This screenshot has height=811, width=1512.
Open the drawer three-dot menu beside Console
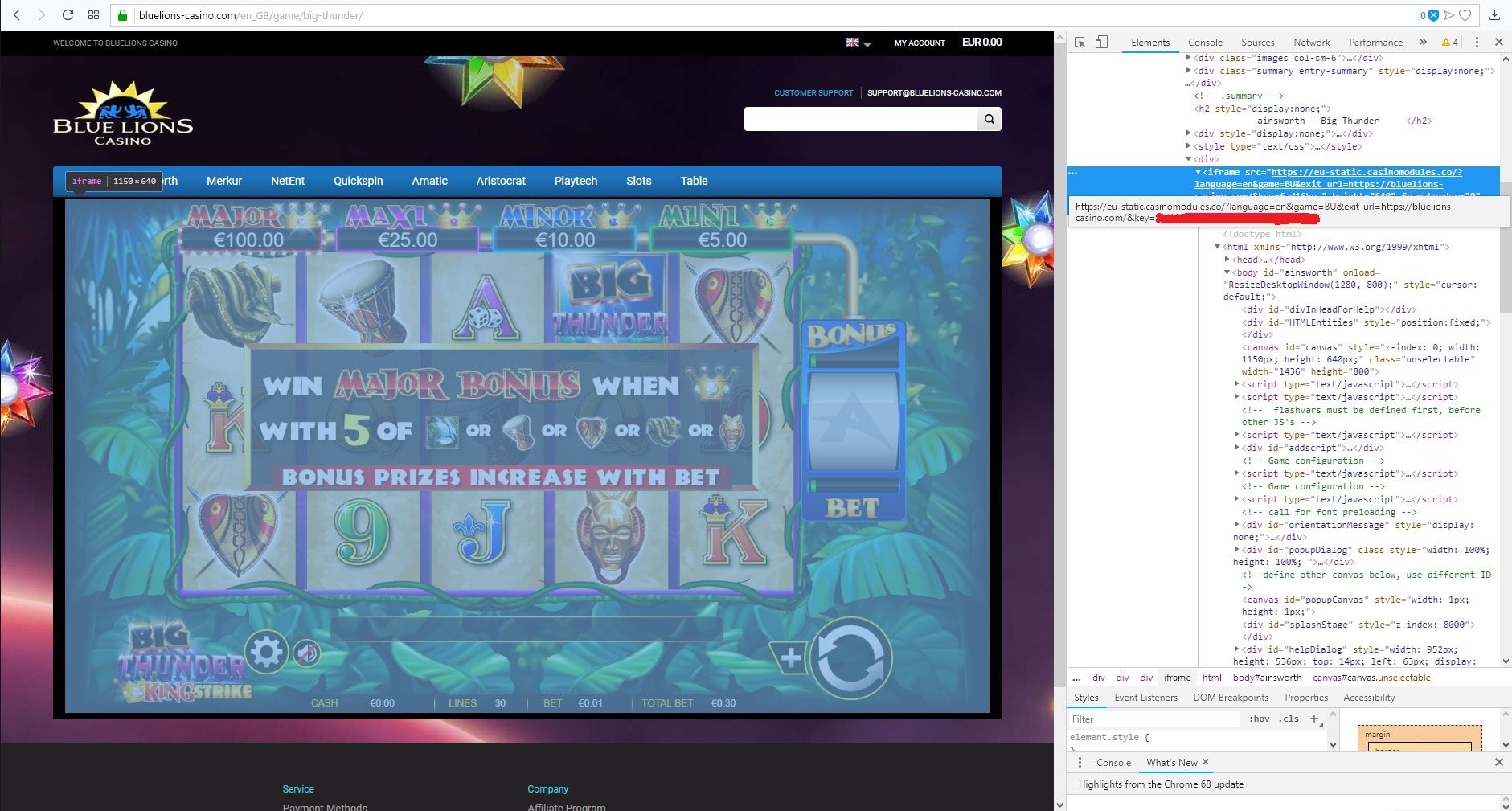tap(1080, 762)
